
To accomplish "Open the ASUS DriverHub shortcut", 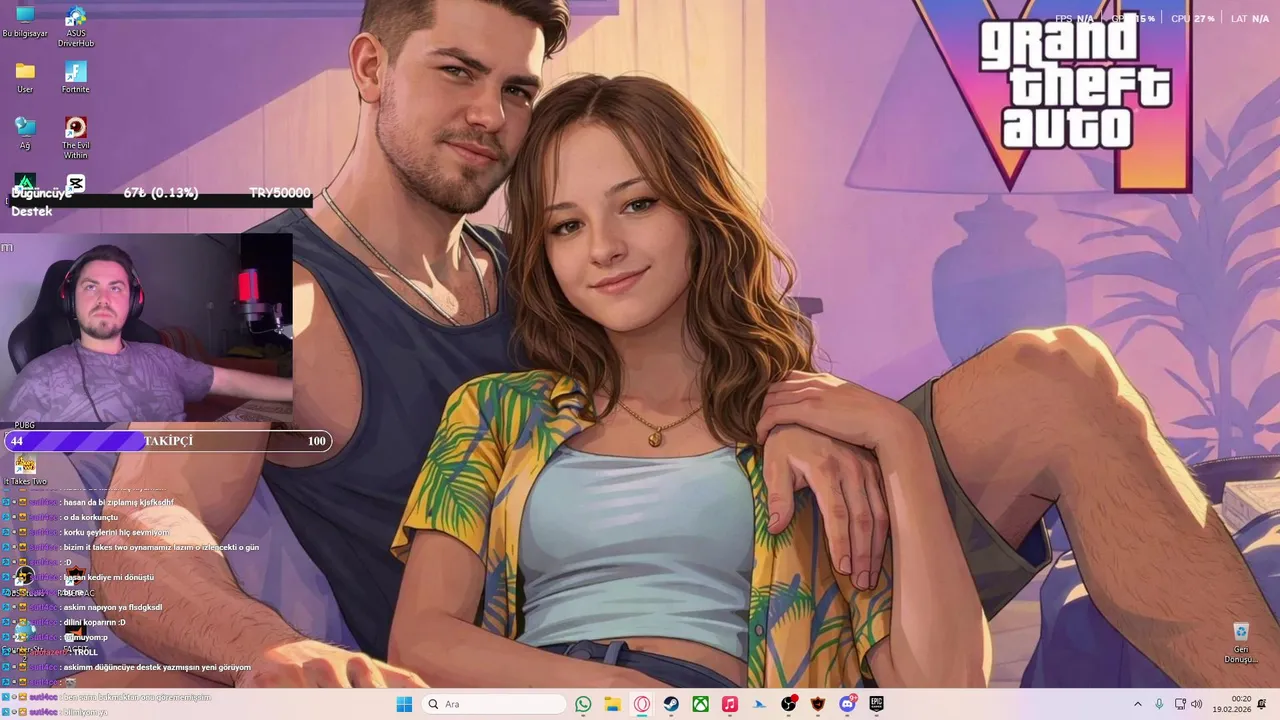I will click(76, 27).
